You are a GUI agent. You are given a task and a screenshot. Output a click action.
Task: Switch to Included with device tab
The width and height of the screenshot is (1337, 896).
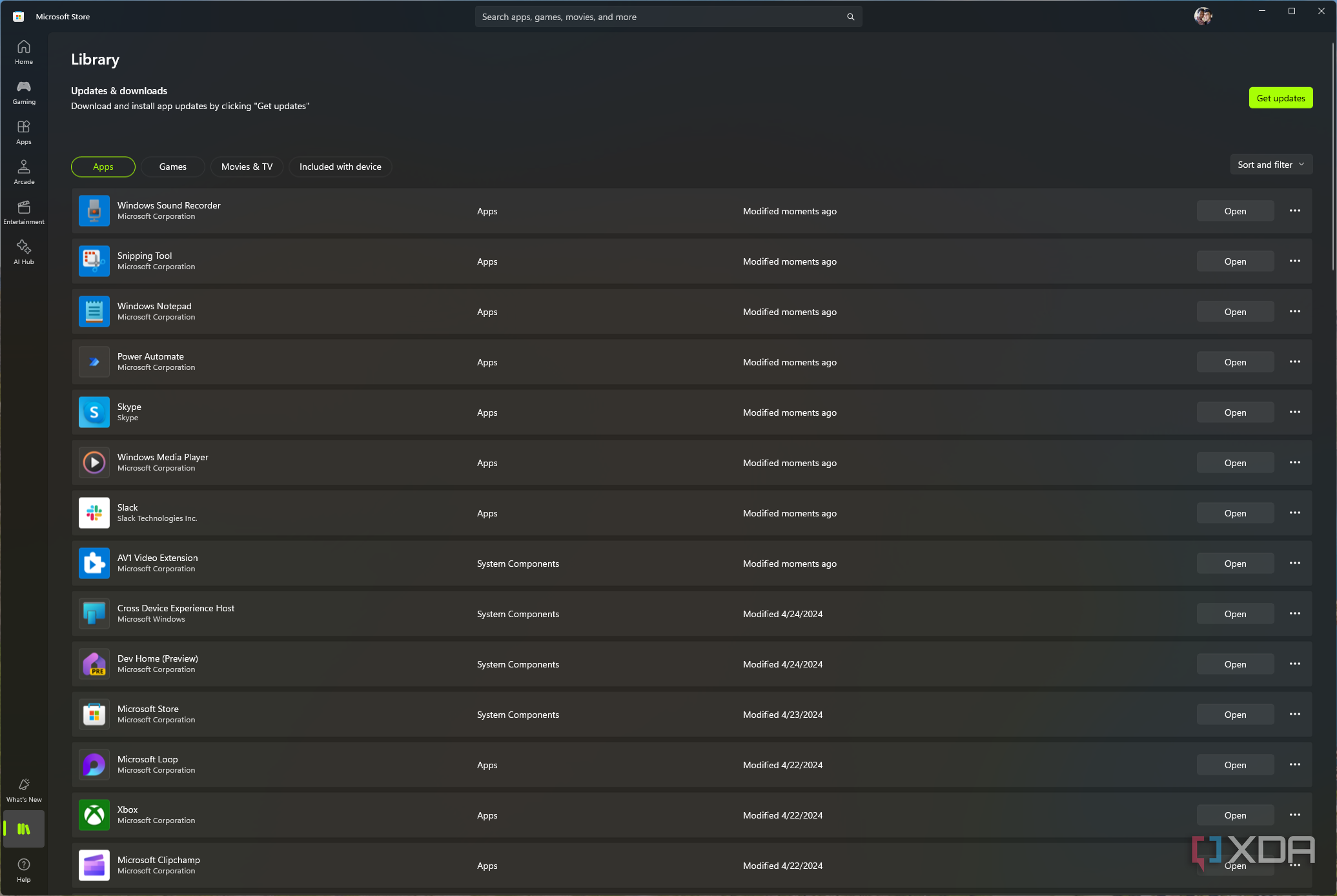coord(340,167)
